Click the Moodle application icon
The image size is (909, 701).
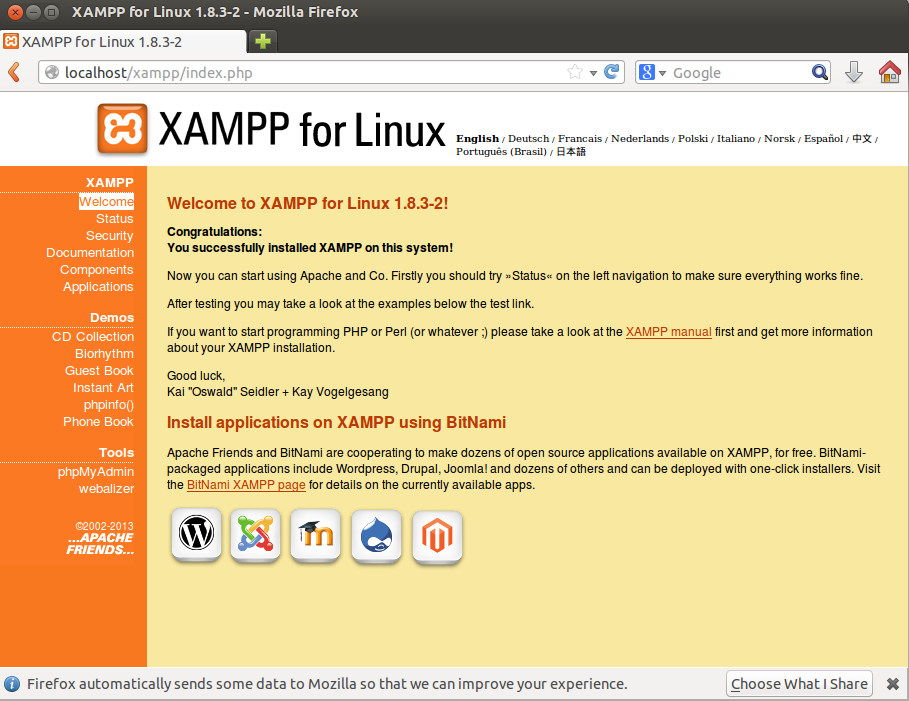315,535
